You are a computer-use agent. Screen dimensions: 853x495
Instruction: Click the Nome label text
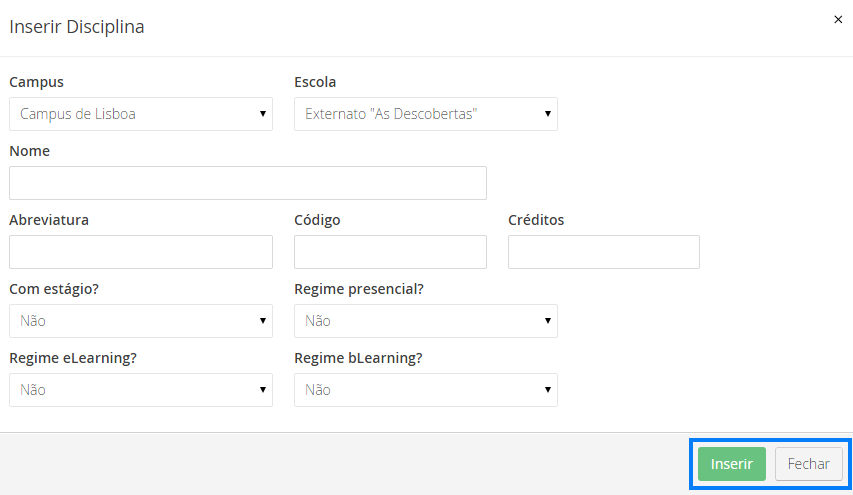(29, 151)
